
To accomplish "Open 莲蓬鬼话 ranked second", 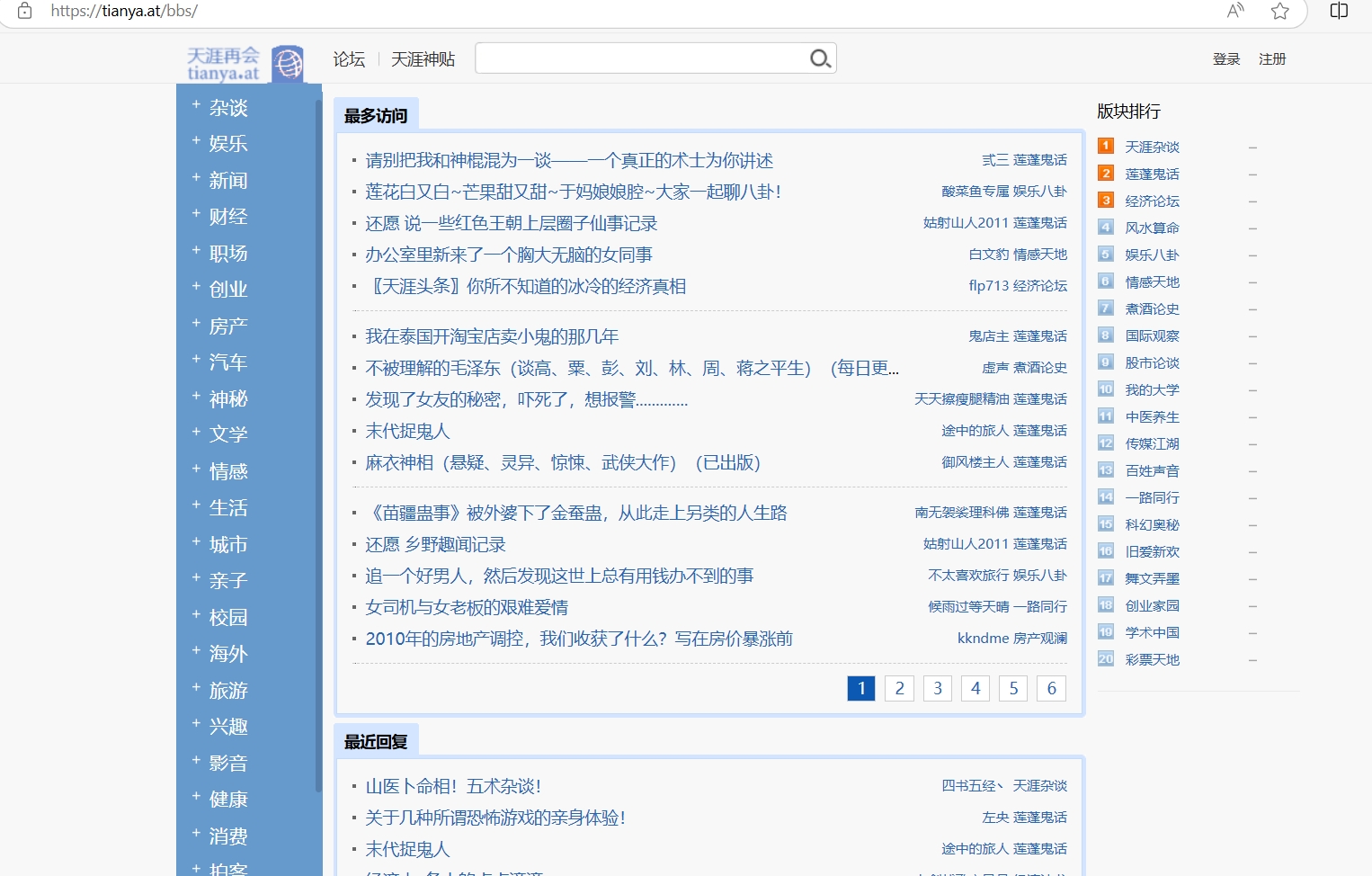I will pos(1152,174).
